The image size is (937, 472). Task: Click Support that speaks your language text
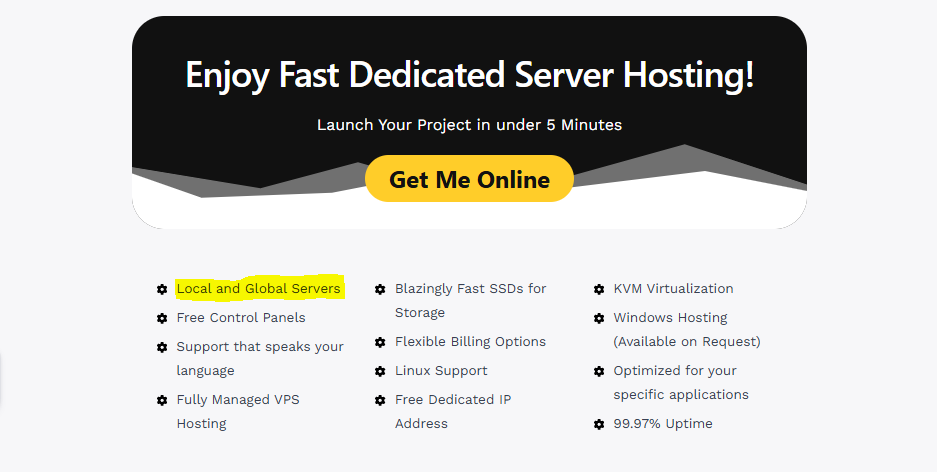point(260,358)
